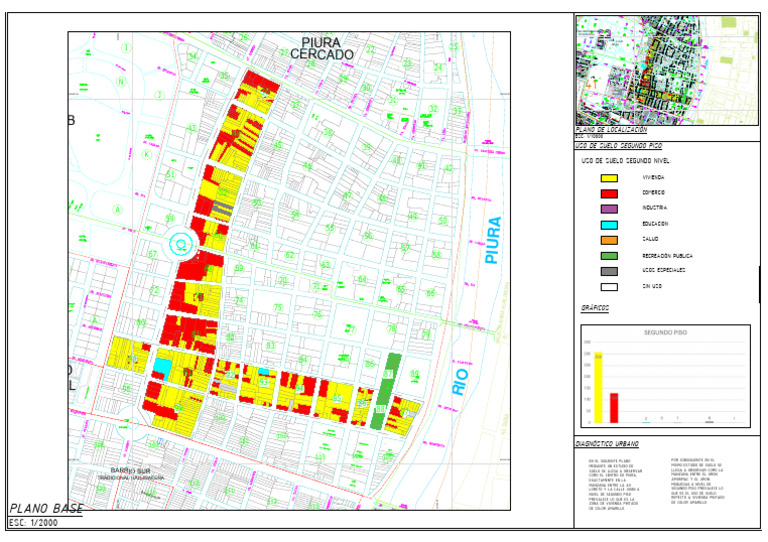Click the 'VIVIENDA' legend label
768x542 pixels.
653,178
